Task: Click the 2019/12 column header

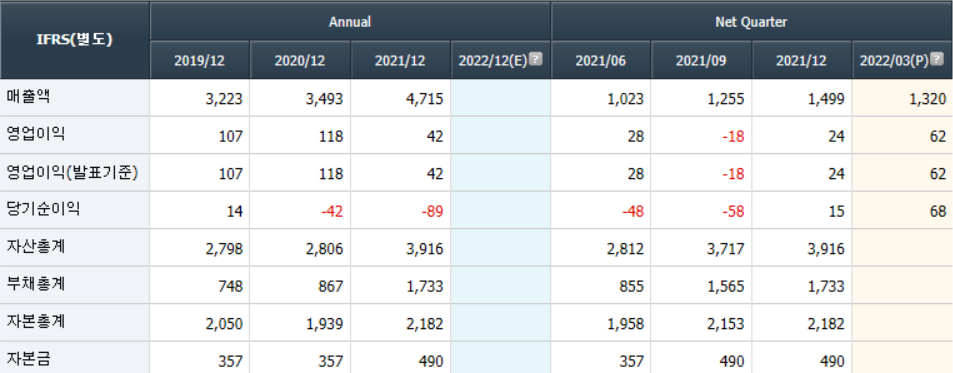Action: [x=200, y=60]
